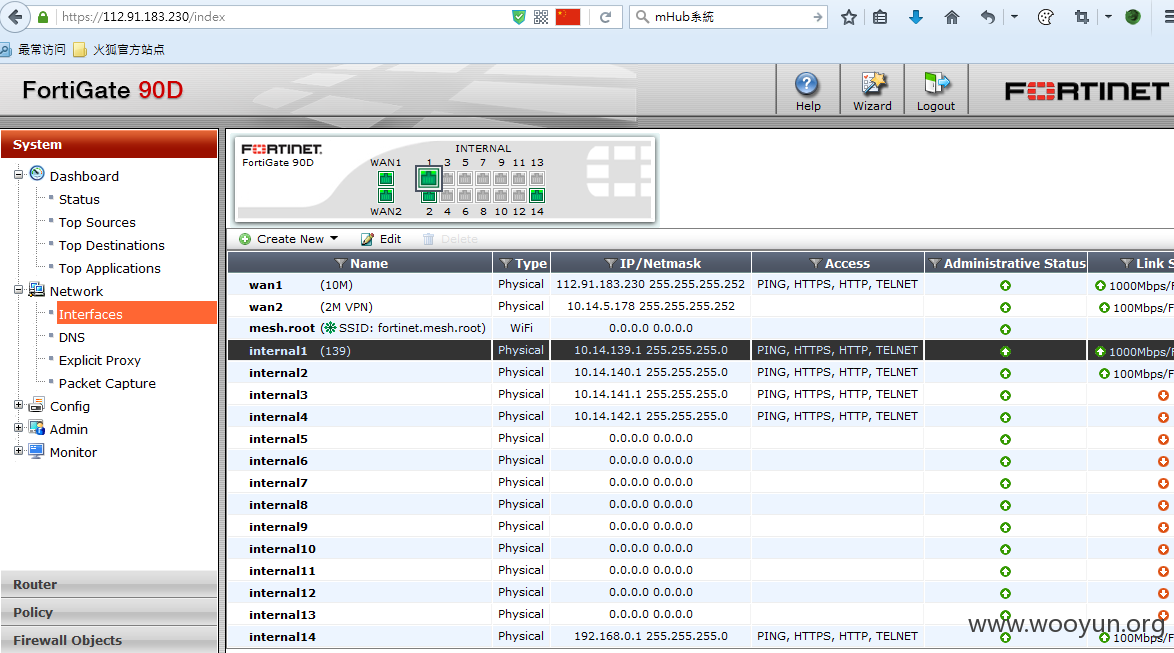Click the Edit button
The height and width of the screenshot is (653, 1174).
(381, 239)
